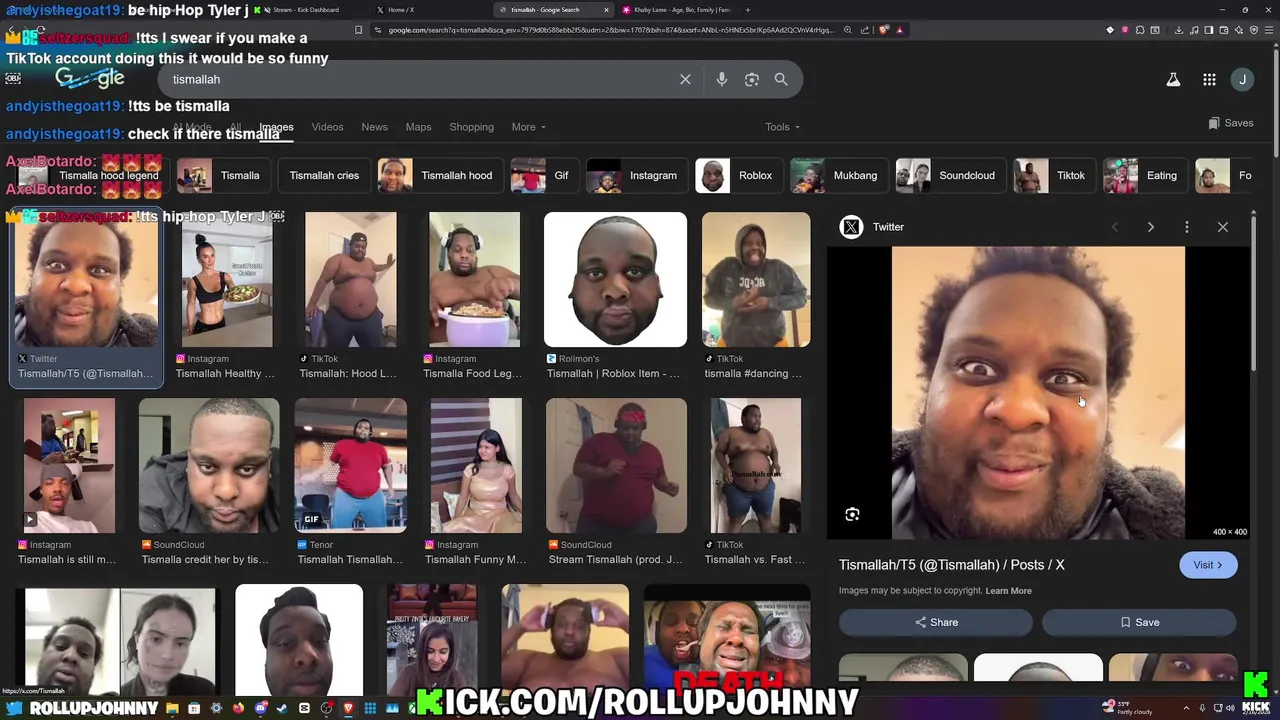This screenshot has height=720, width=1280.
Task: Switch to Stream - Kick Dashboard tab
Action: click(305, 10)
